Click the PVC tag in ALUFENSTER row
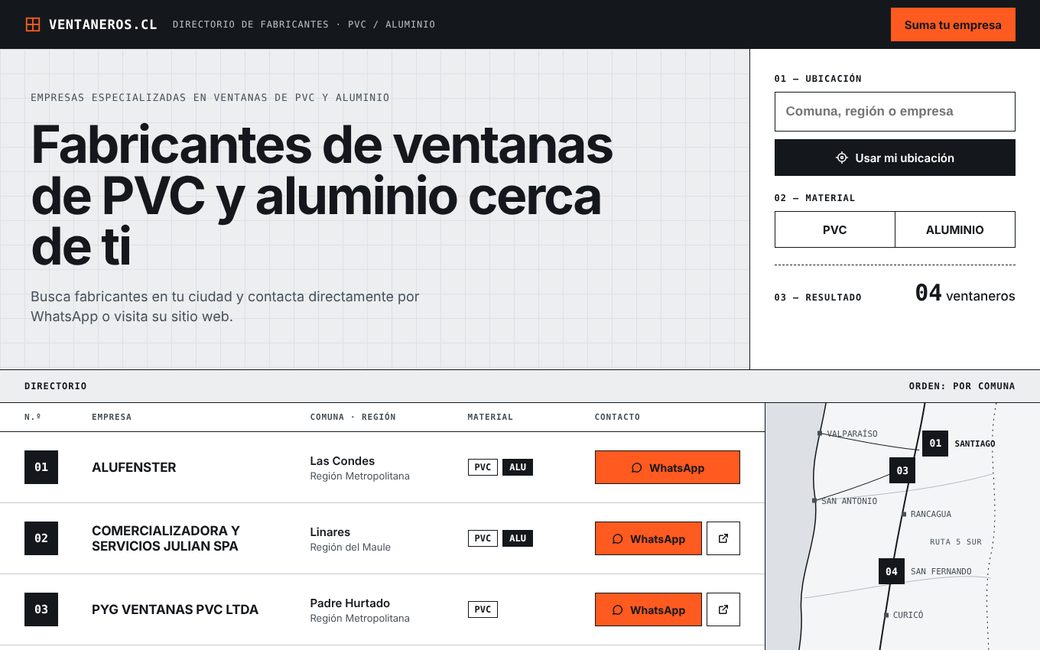This screenshot has width=1040, height=650. point(483,467)
